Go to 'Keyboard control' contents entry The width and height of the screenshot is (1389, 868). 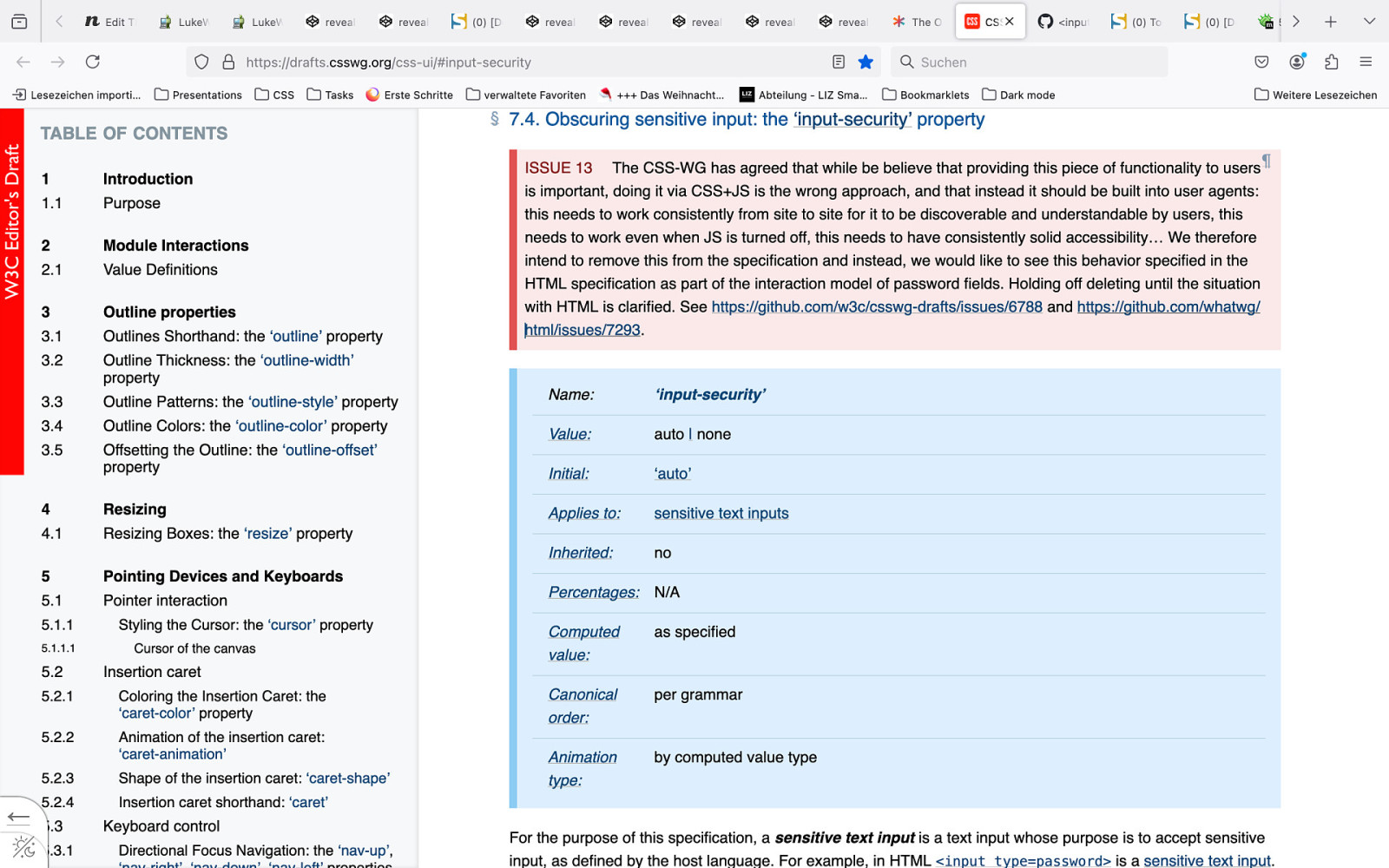[161, 826]
